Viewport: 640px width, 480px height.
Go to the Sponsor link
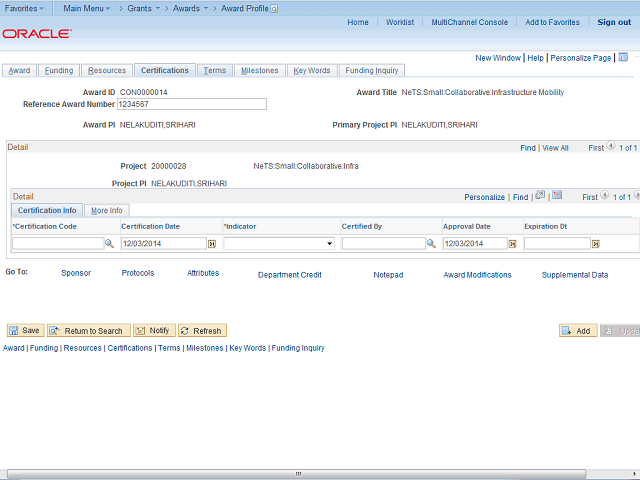coord(76,273)
